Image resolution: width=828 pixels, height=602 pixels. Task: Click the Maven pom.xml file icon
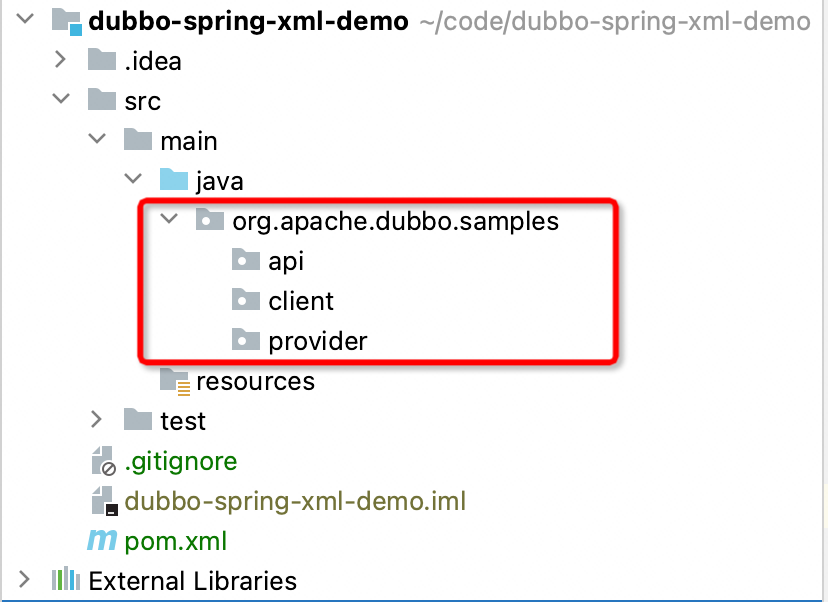(x=102, y=541)
